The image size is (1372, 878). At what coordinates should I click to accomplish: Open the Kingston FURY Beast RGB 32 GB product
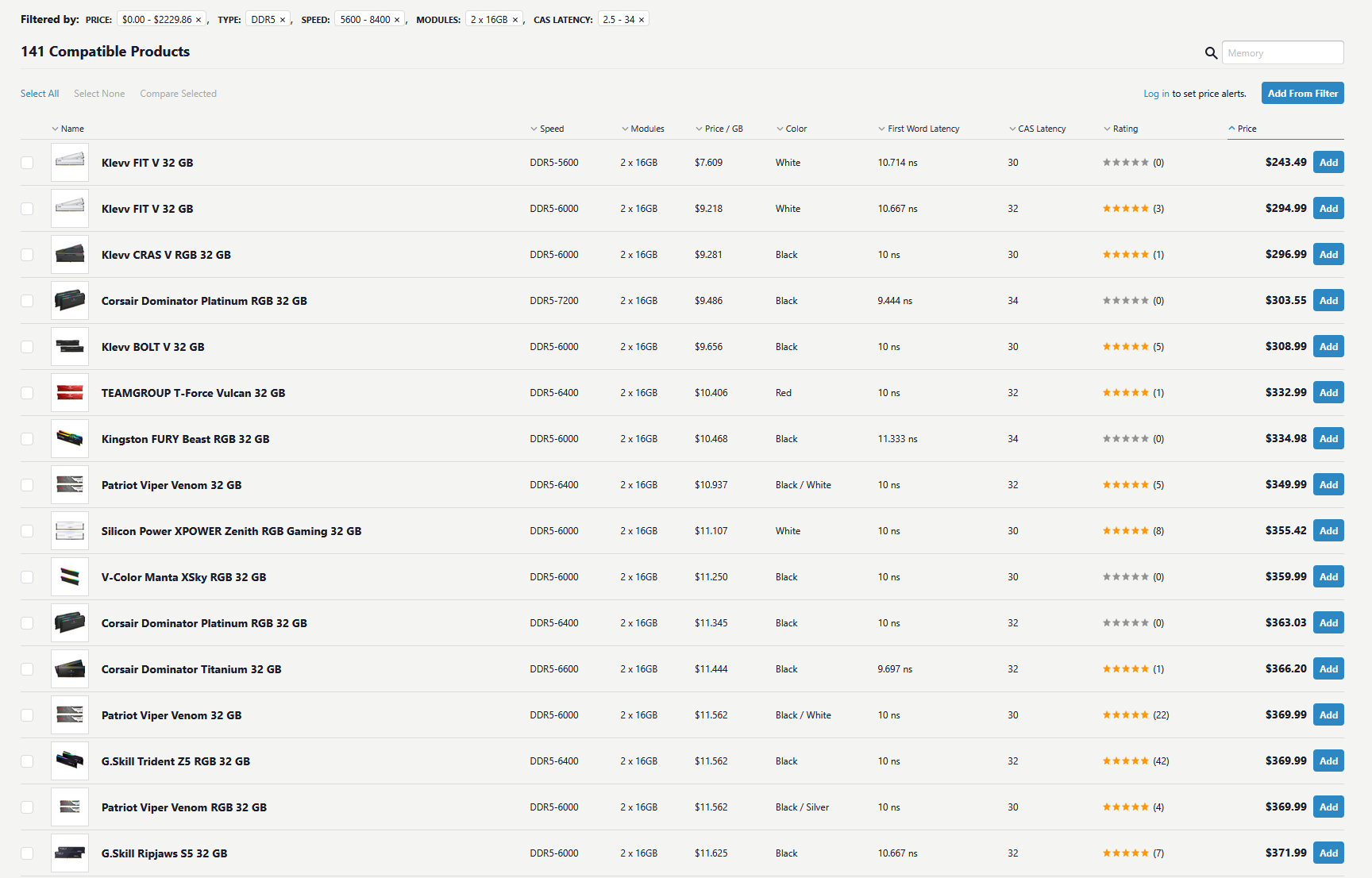pos(186,439)
